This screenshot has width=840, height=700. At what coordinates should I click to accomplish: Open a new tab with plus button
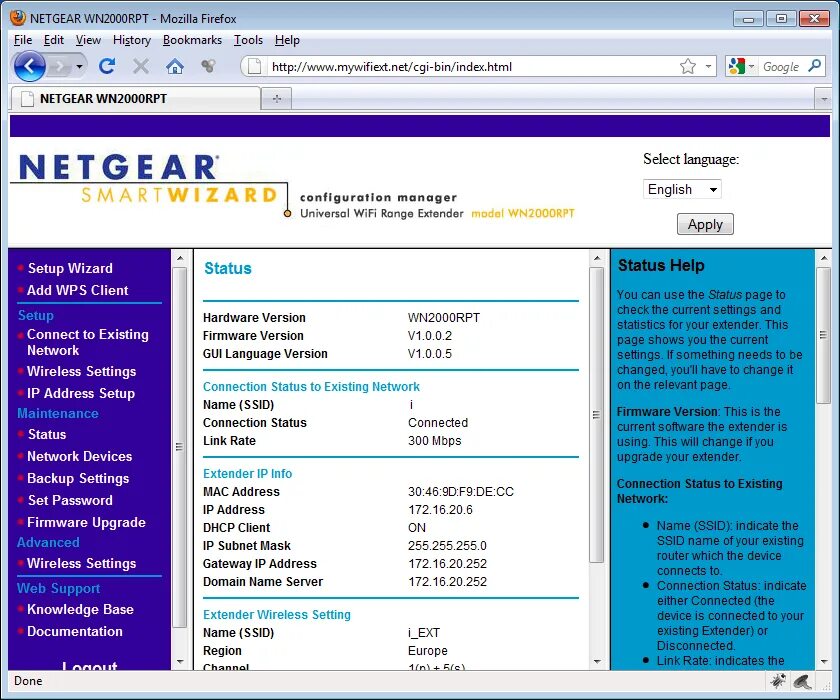click(277, 99)
